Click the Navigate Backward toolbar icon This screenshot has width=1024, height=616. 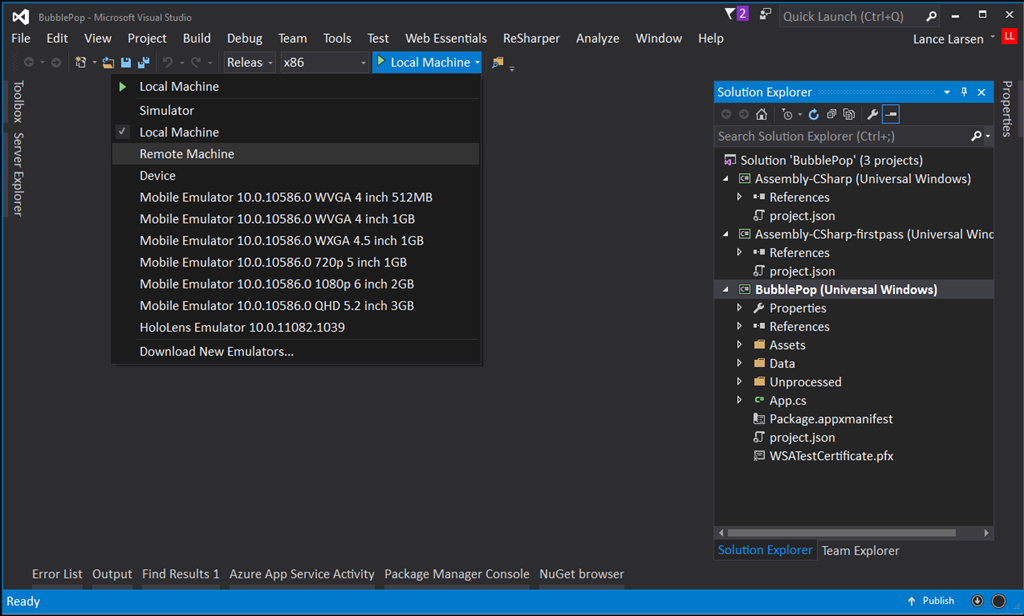pos(29,62)
